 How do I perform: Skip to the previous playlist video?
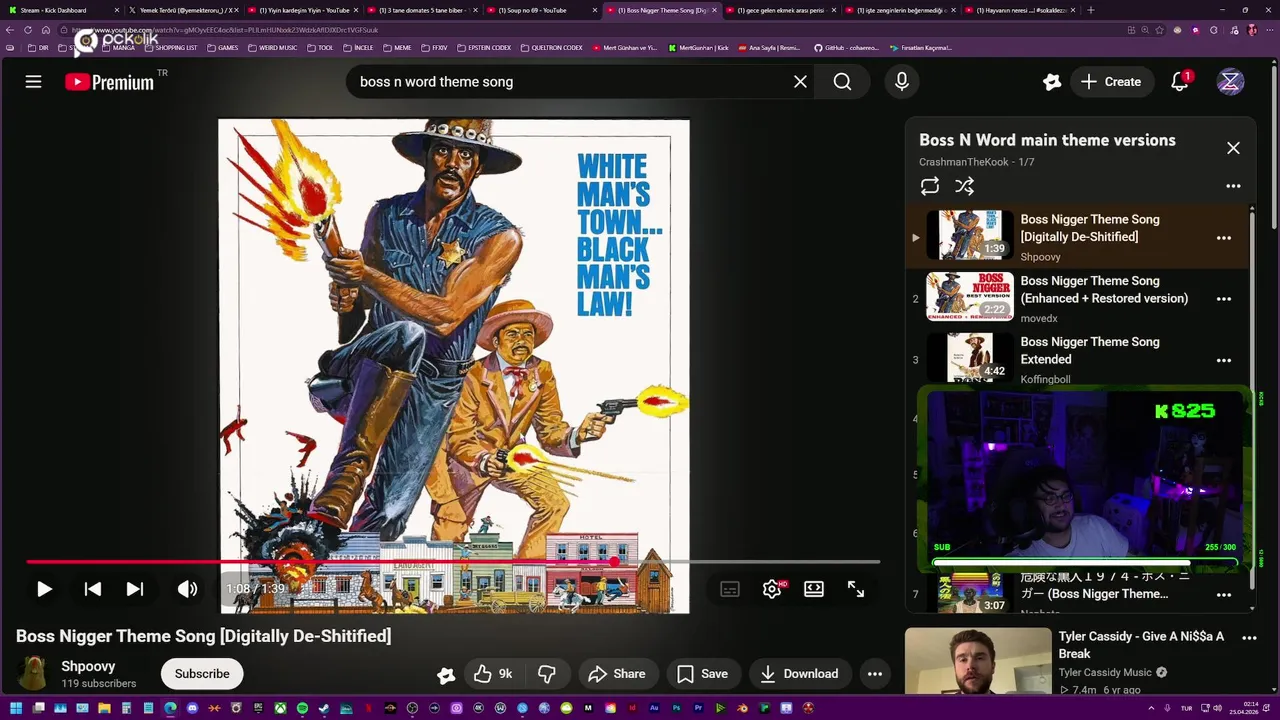point(92,589)
